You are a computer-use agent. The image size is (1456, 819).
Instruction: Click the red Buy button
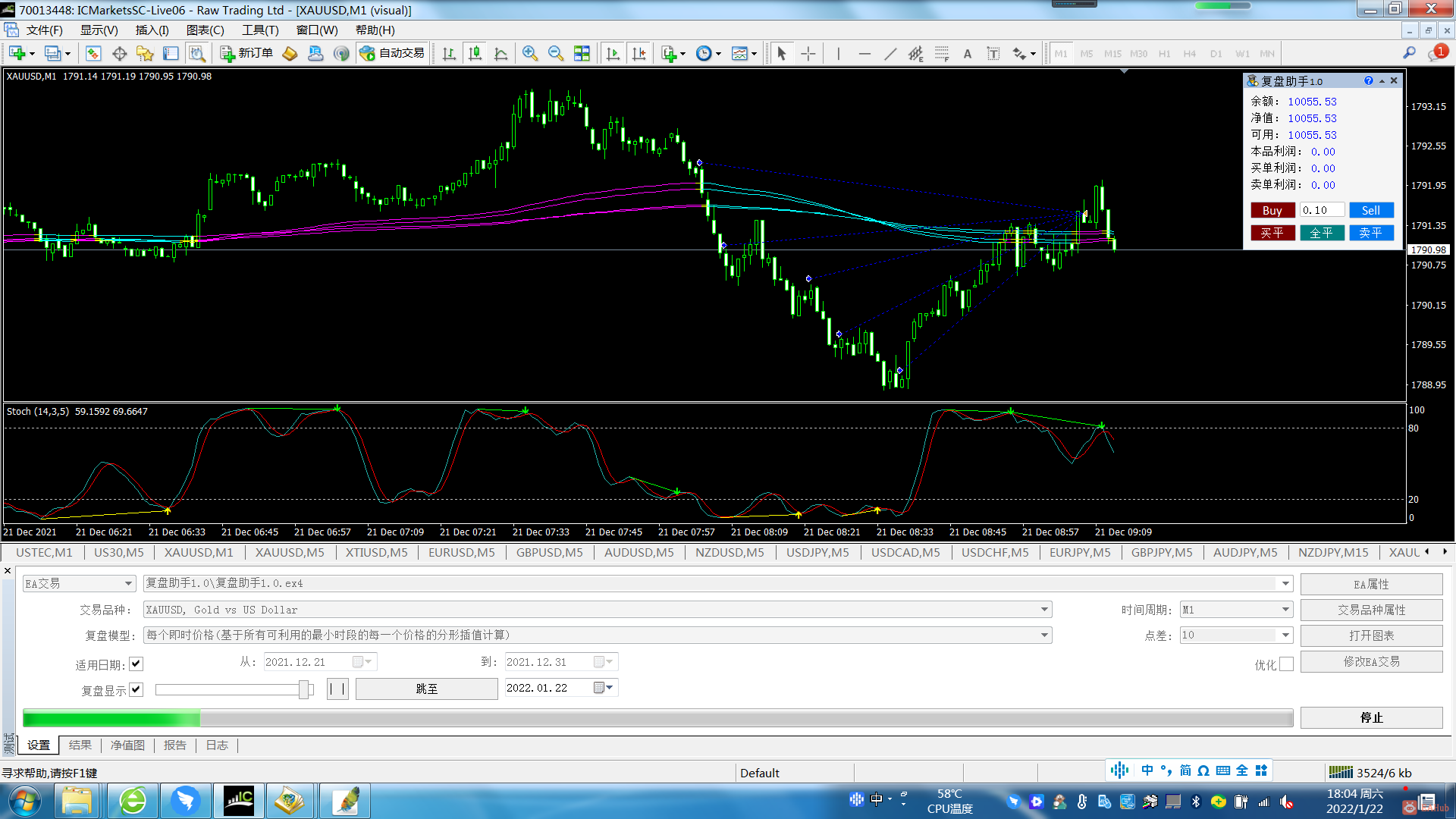coord(1272,211)
